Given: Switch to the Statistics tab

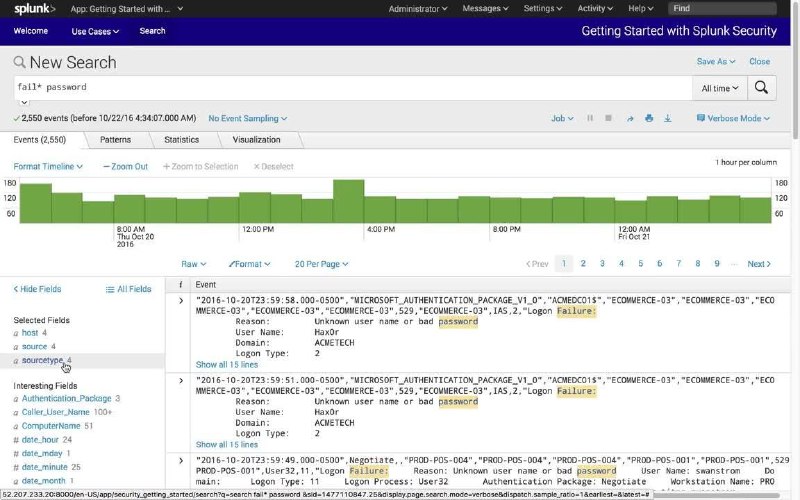Looking at the screenshot, I should 182,140.
